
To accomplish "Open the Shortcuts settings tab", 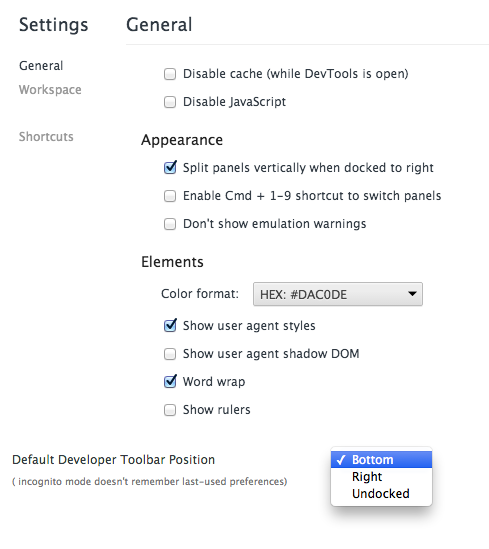I will pos(46,137).
